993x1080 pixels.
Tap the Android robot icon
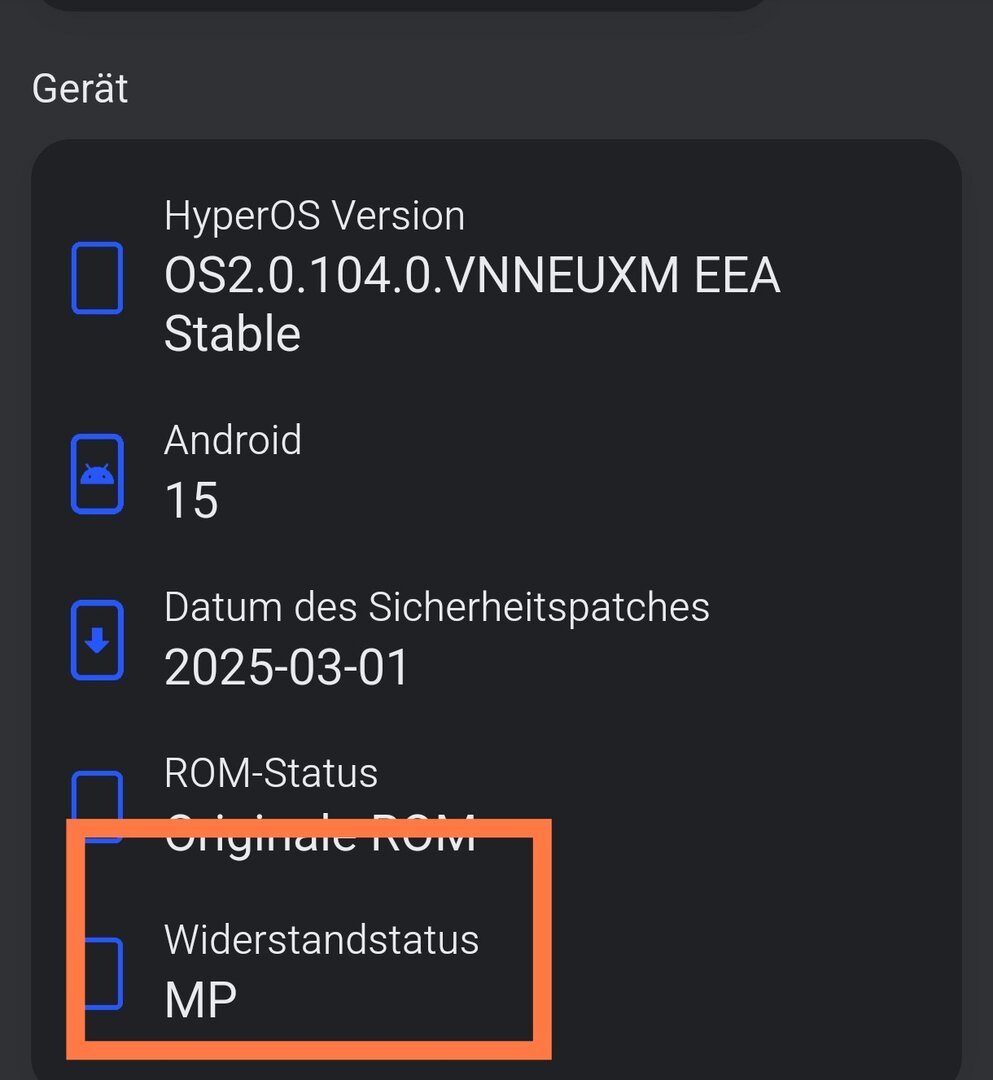point(97,474)
